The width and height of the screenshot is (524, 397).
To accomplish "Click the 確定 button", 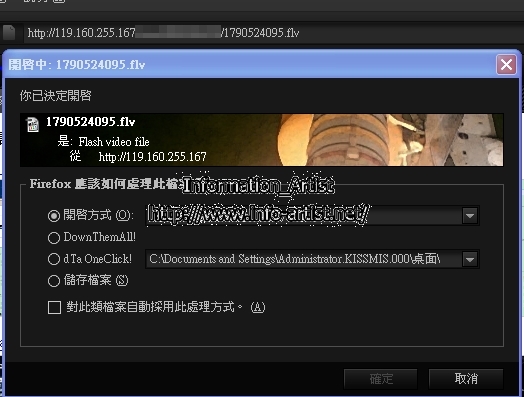I will click(381, 379).
